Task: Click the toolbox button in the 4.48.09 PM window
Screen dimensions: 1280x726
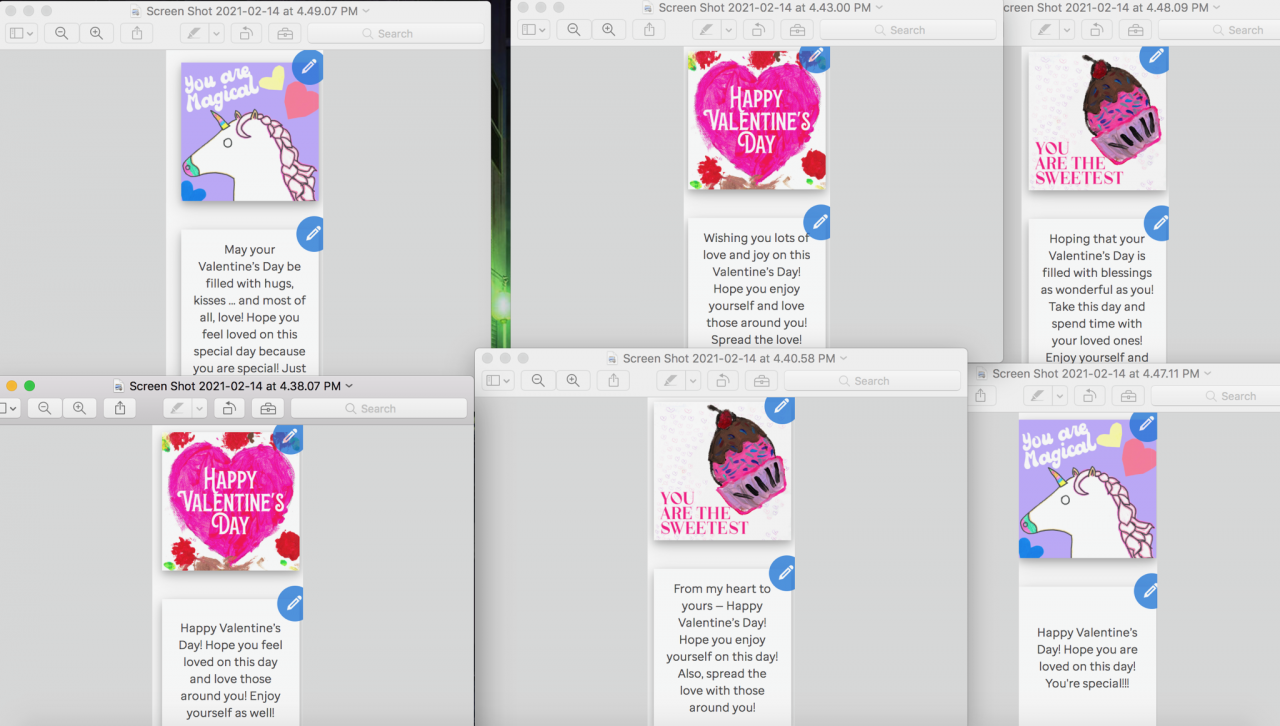Action: (x=1134, y=30)
